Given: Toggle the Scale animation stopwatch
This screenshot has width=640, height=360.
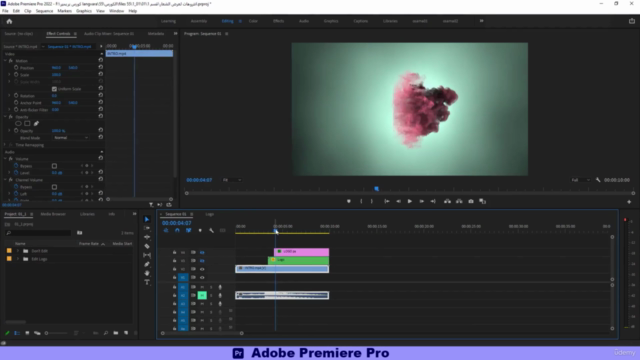Looking at the screenshot, I should click(16, 75).
